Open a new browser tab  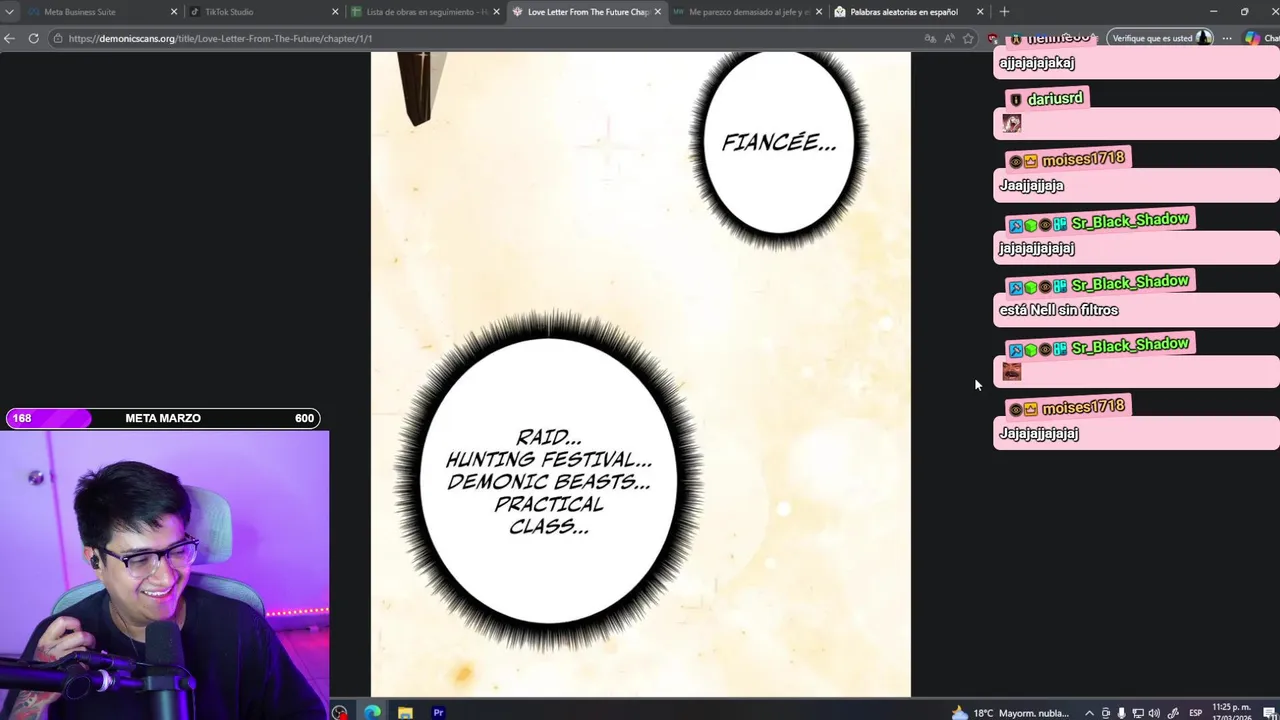[1004, 12]
